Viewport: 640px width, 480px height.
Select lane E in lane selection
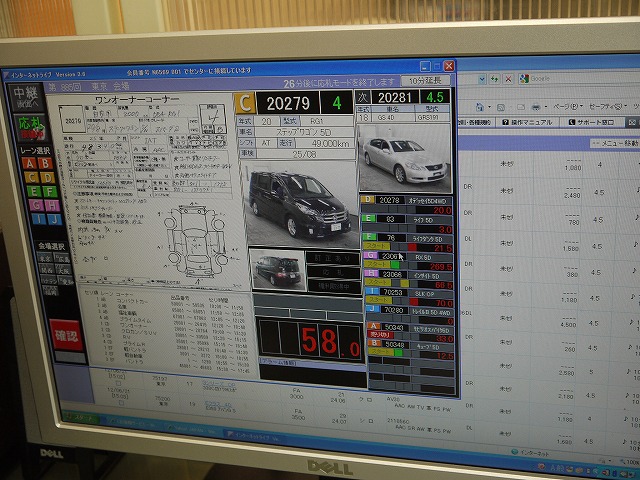pyautogui.click(x=33, y=191)
